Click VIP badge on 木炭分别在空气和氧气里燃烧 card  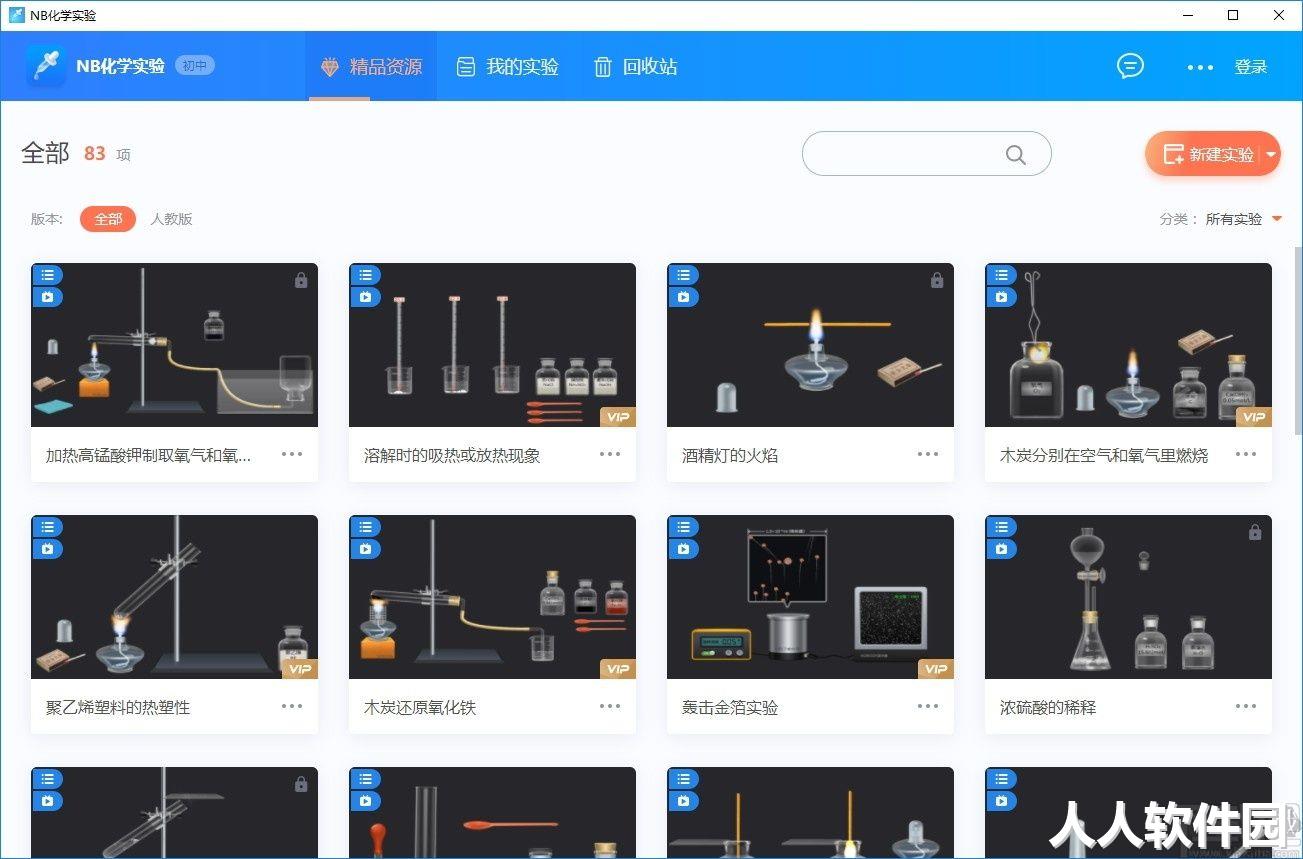point(1254,417)
